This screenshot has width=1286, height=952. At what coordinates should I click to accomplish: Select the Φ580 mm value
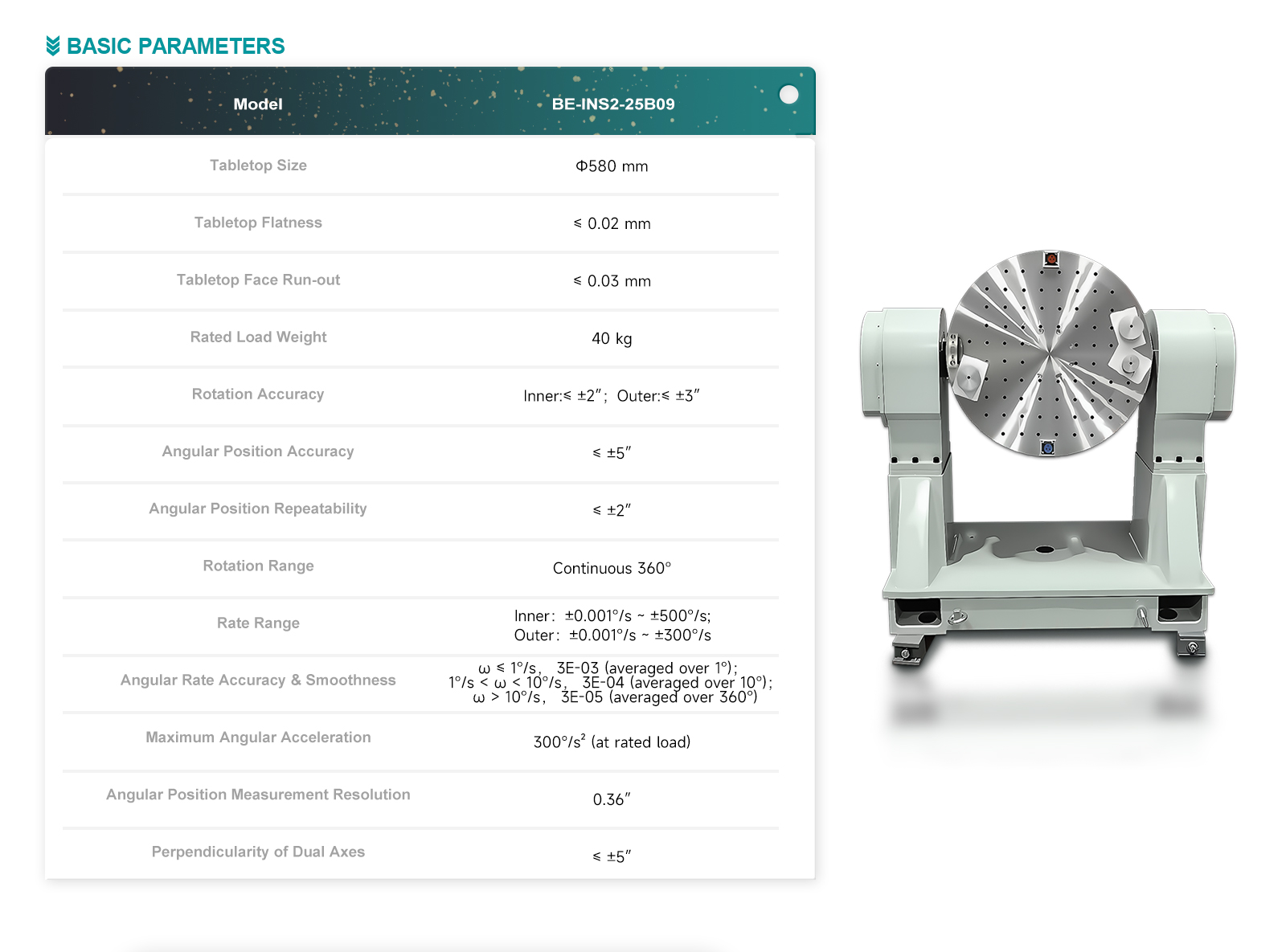point(612,166)
